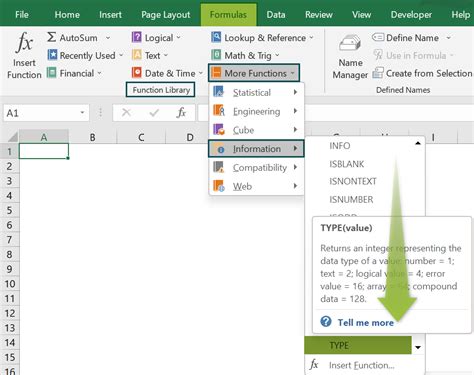Expand the Statistical submenu arrow
Viewport: 474px width, 375px height.
(295, 92)
